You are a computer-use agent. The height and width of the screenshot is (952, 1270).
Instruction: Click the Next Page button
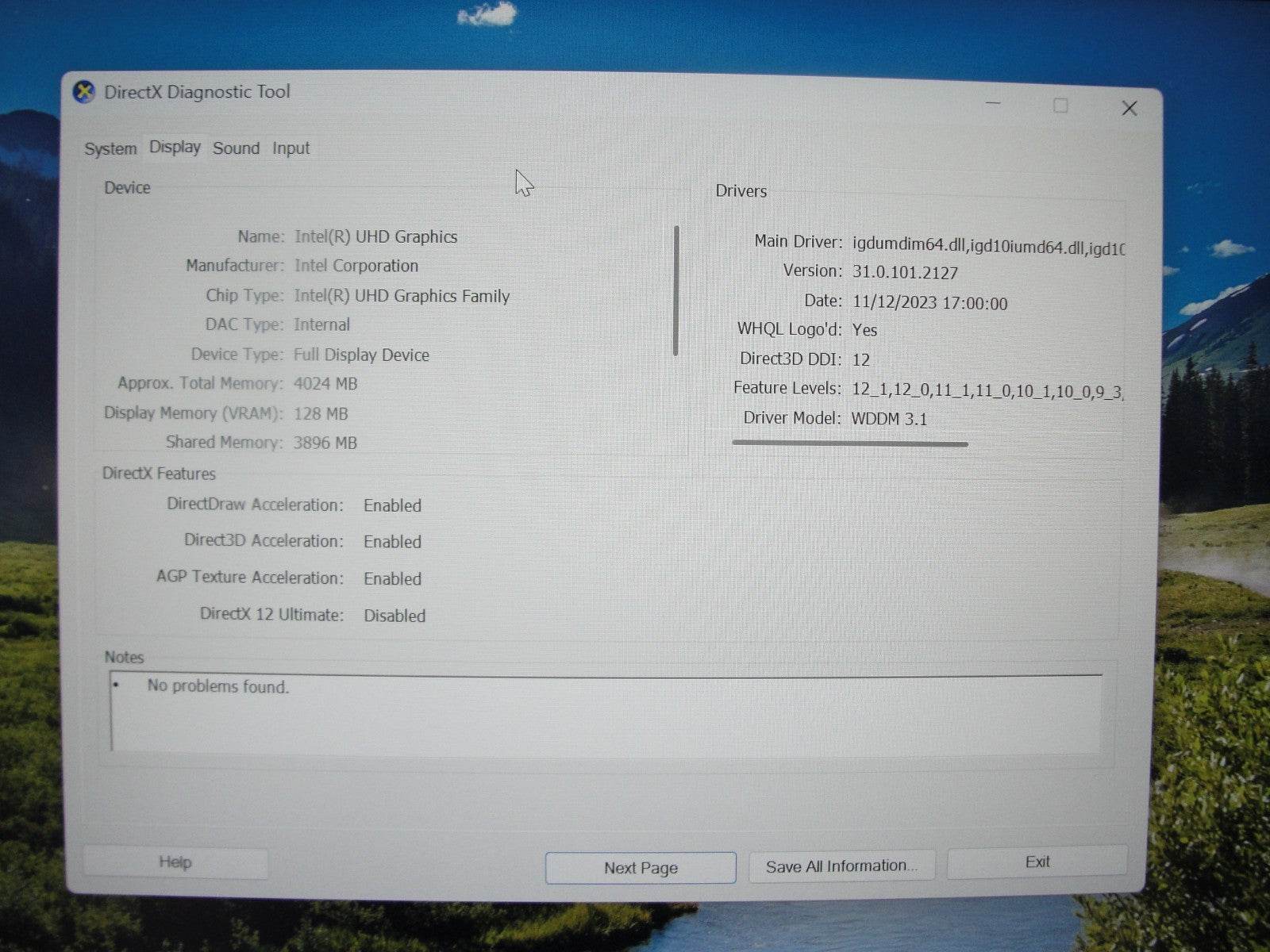click(x=640, y=868)
